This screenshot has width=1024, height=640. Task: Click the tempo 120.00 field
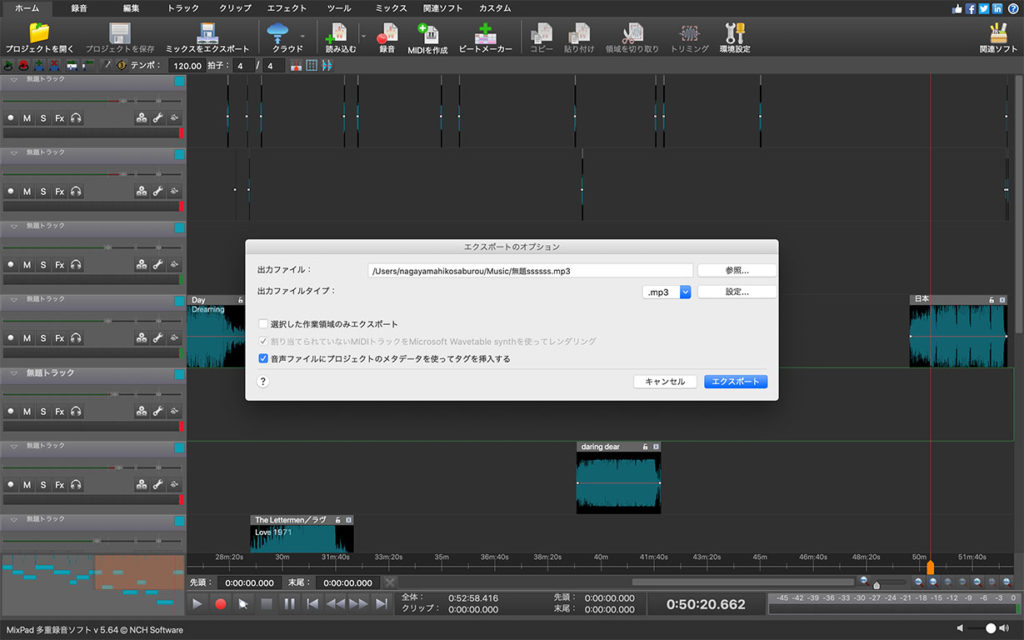pos(187,65)
